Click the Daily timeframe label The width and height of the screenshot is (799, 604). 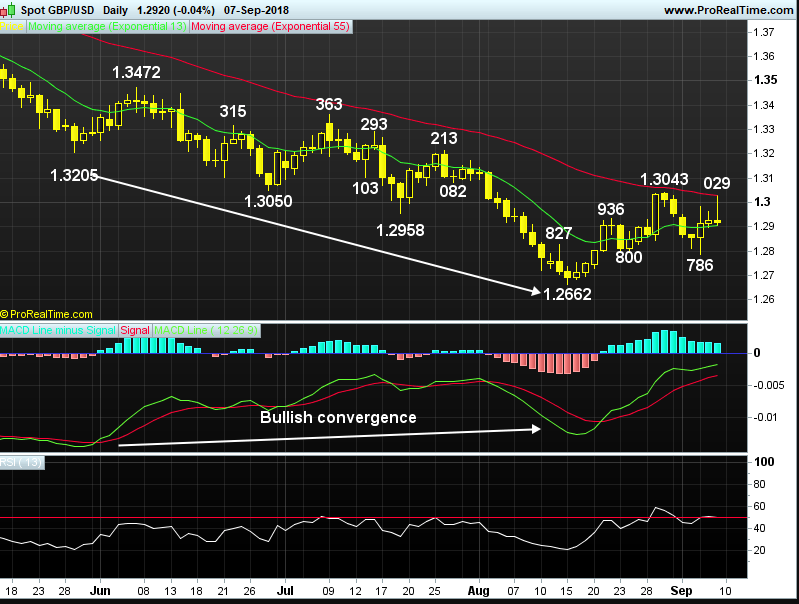(115, 10)
